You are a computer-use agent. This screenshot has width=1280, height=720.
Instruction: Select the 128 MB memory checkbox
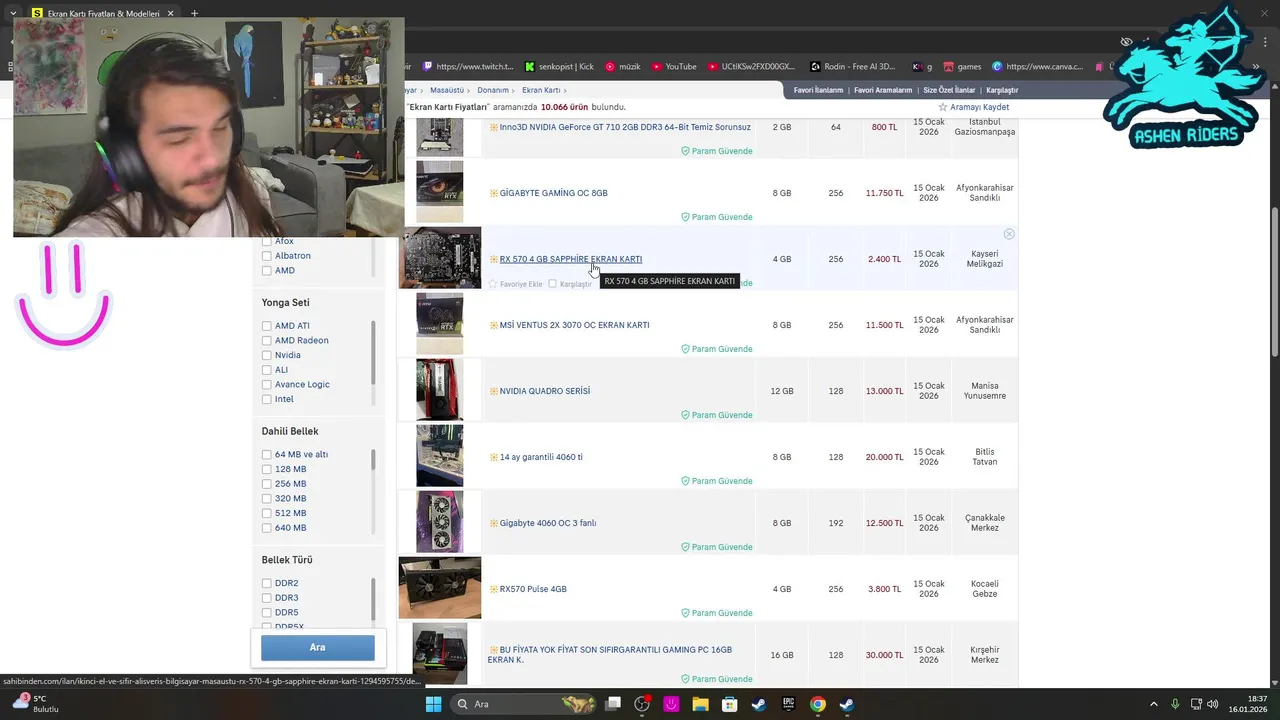pyautogui.click(x=267, y=469)
